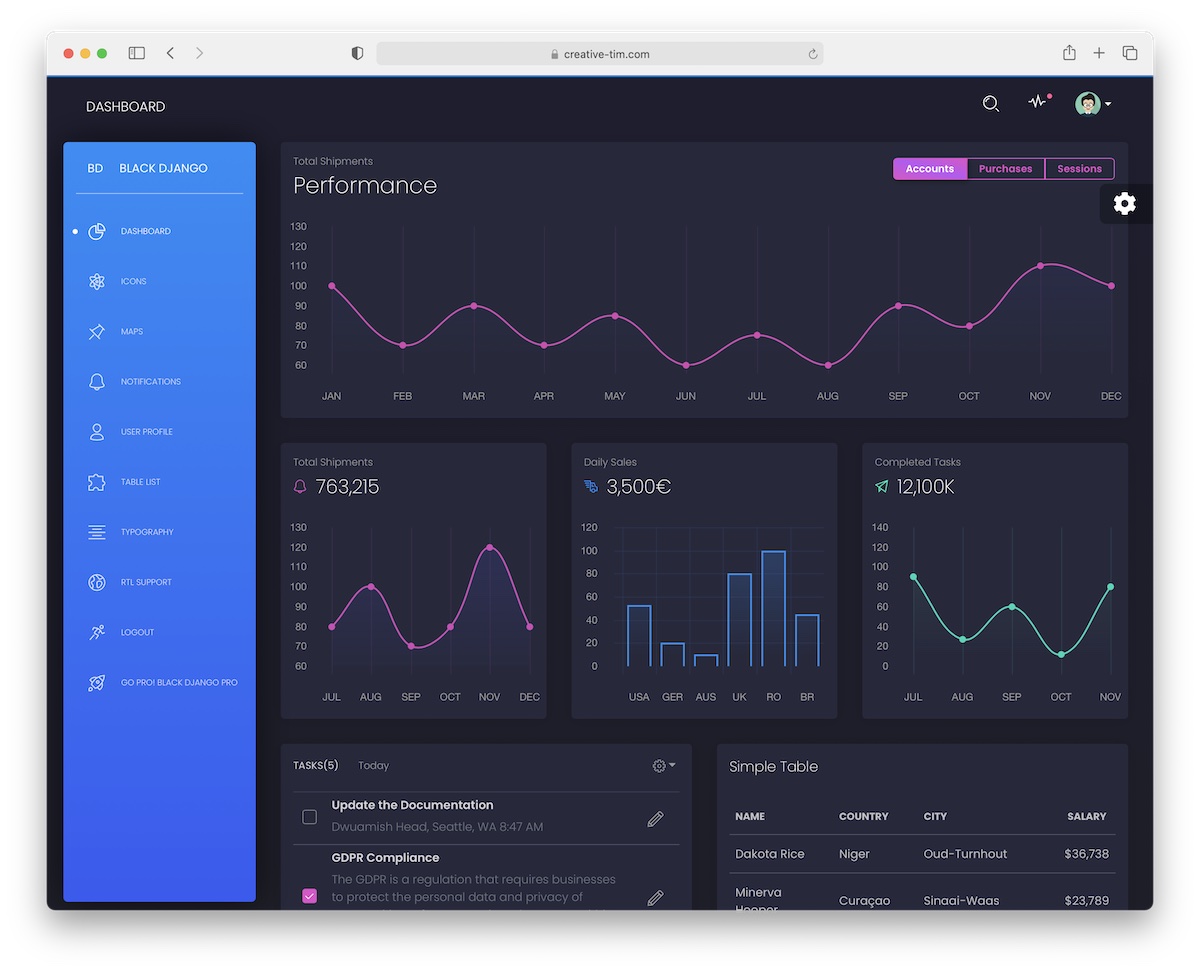Open the Dashboard pie-chart icon in sidebar

(x=96, y=231)
